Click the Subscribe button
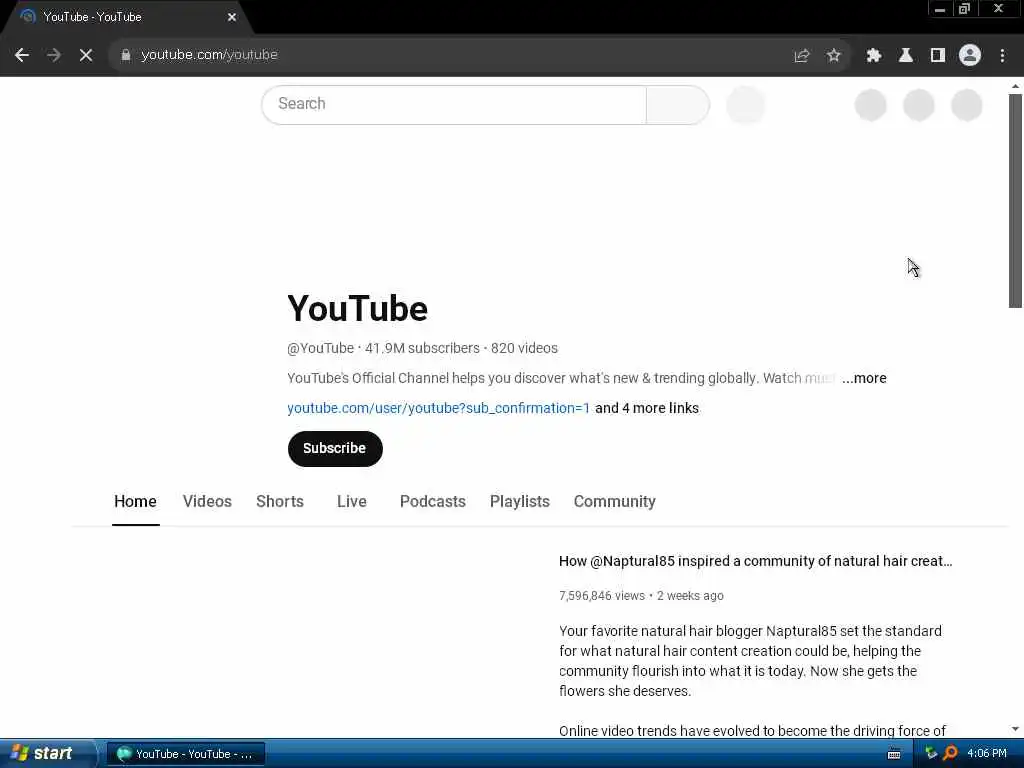 click(x=335, y=449)
